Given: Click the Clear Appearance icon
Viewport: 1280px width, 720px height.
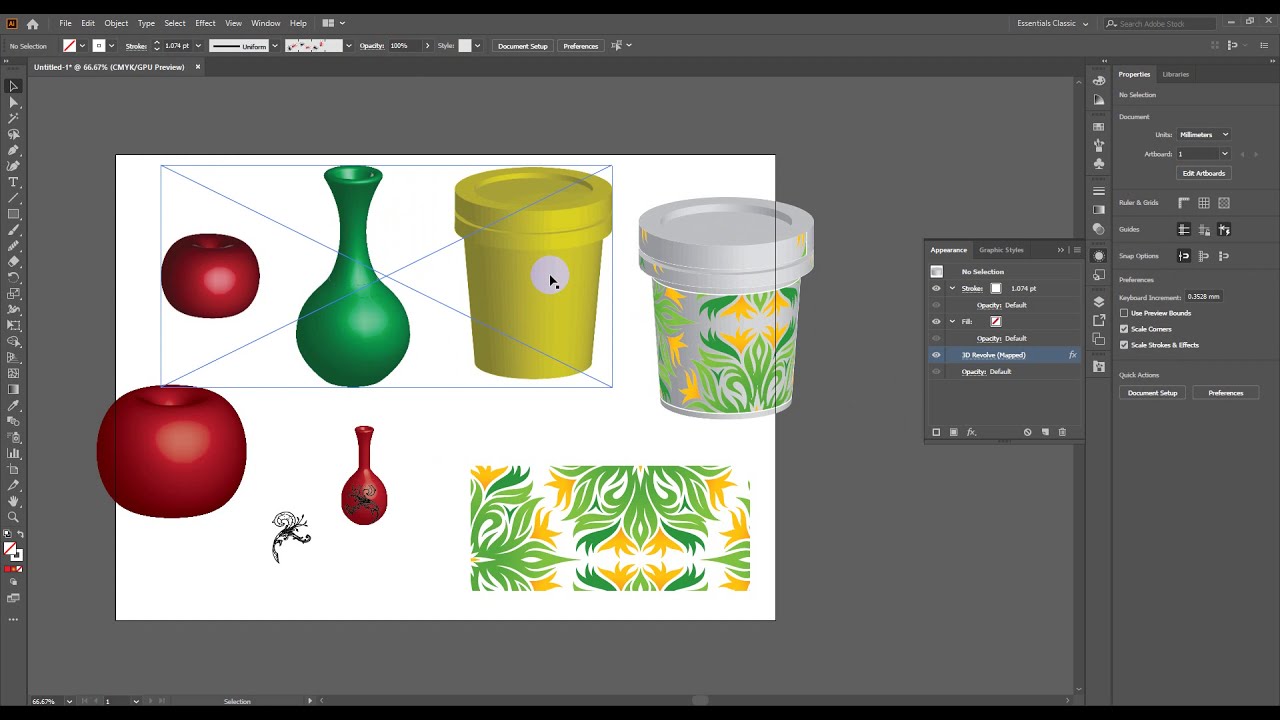Looking at the screenshot, I should click(1027, 432).
